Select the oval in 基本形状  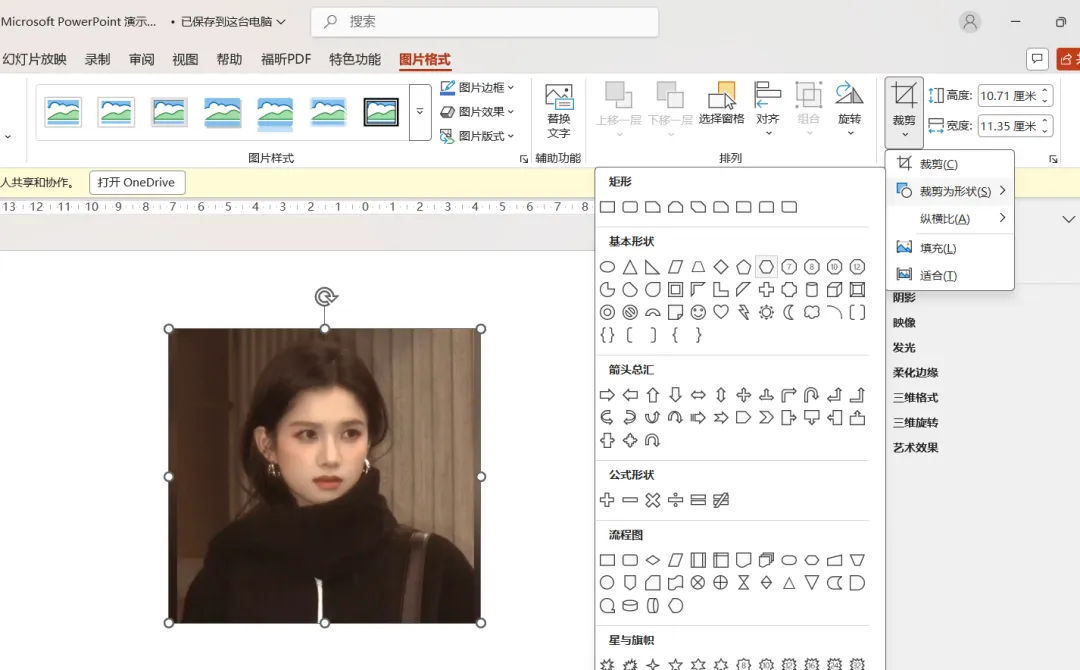tap(607, 267)
